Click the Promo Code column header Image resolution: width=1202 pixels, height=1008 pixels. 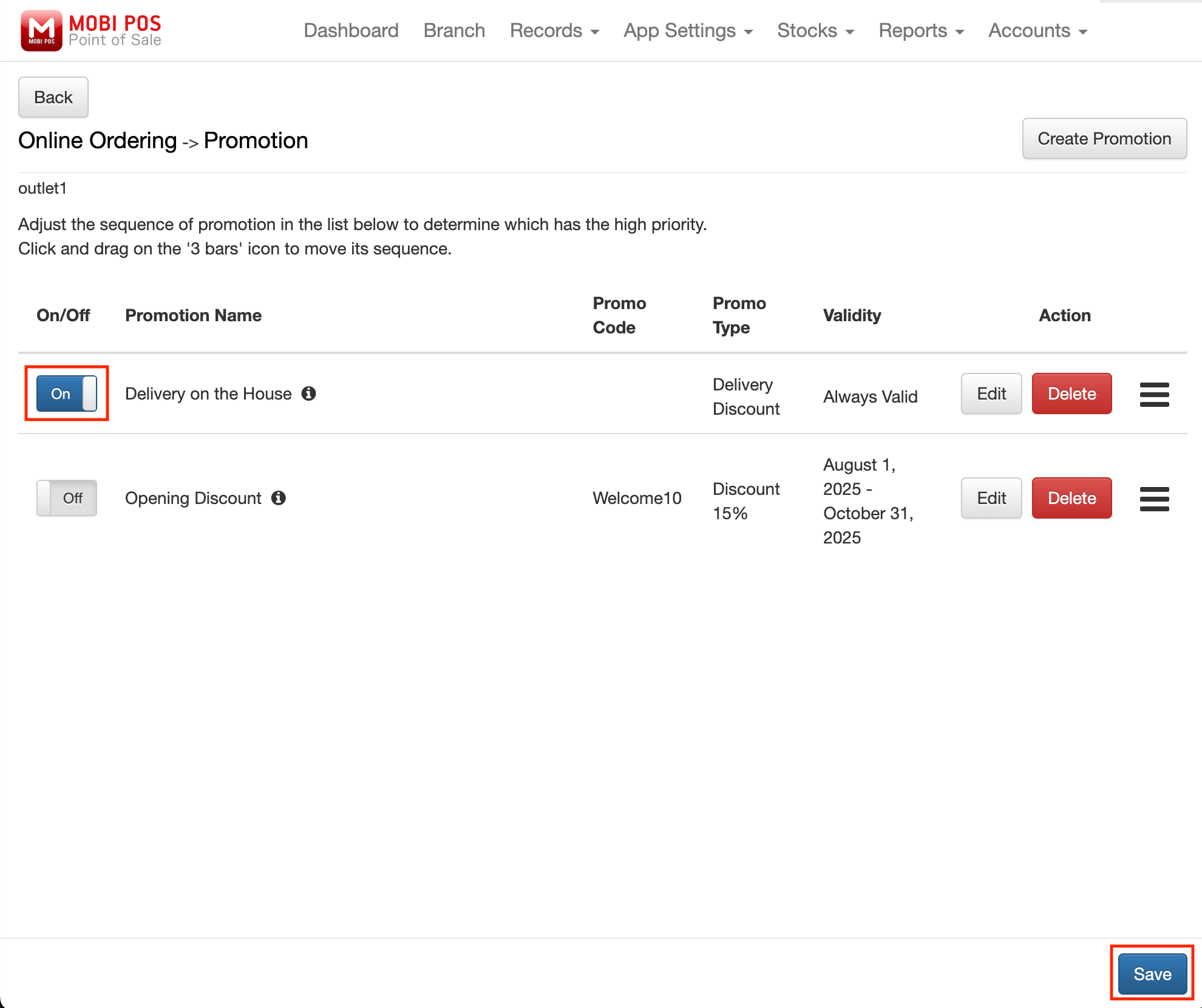tap(619, 315)
